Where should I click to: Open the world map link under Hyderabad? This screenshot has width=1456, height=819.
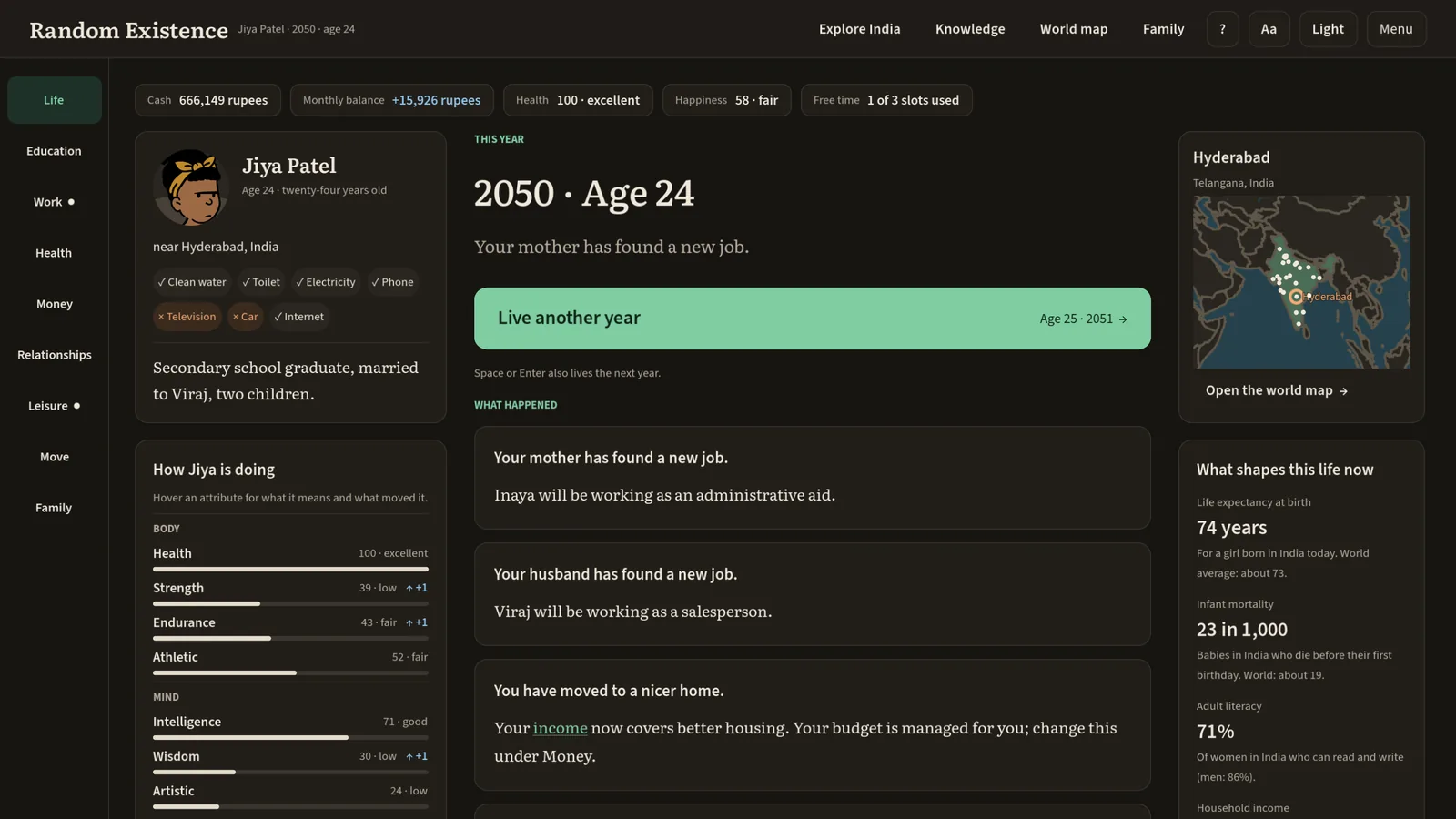[x=1276, y=390]
